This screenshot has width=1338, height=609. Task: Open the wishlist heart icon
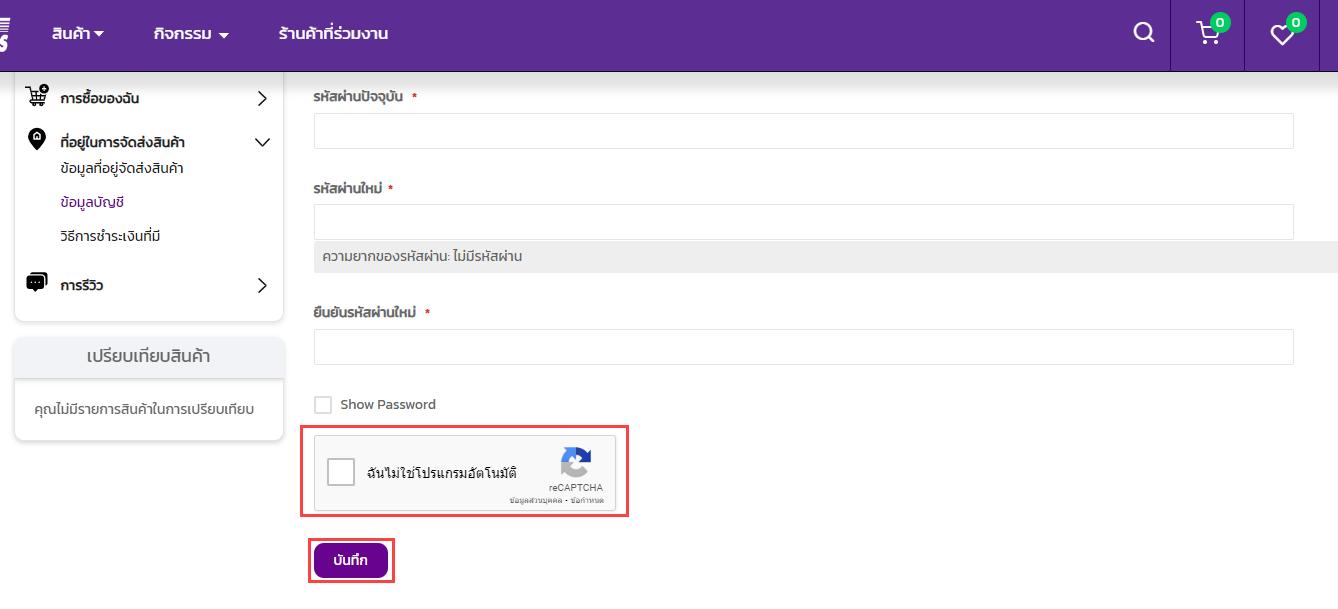coord(1282,35)
